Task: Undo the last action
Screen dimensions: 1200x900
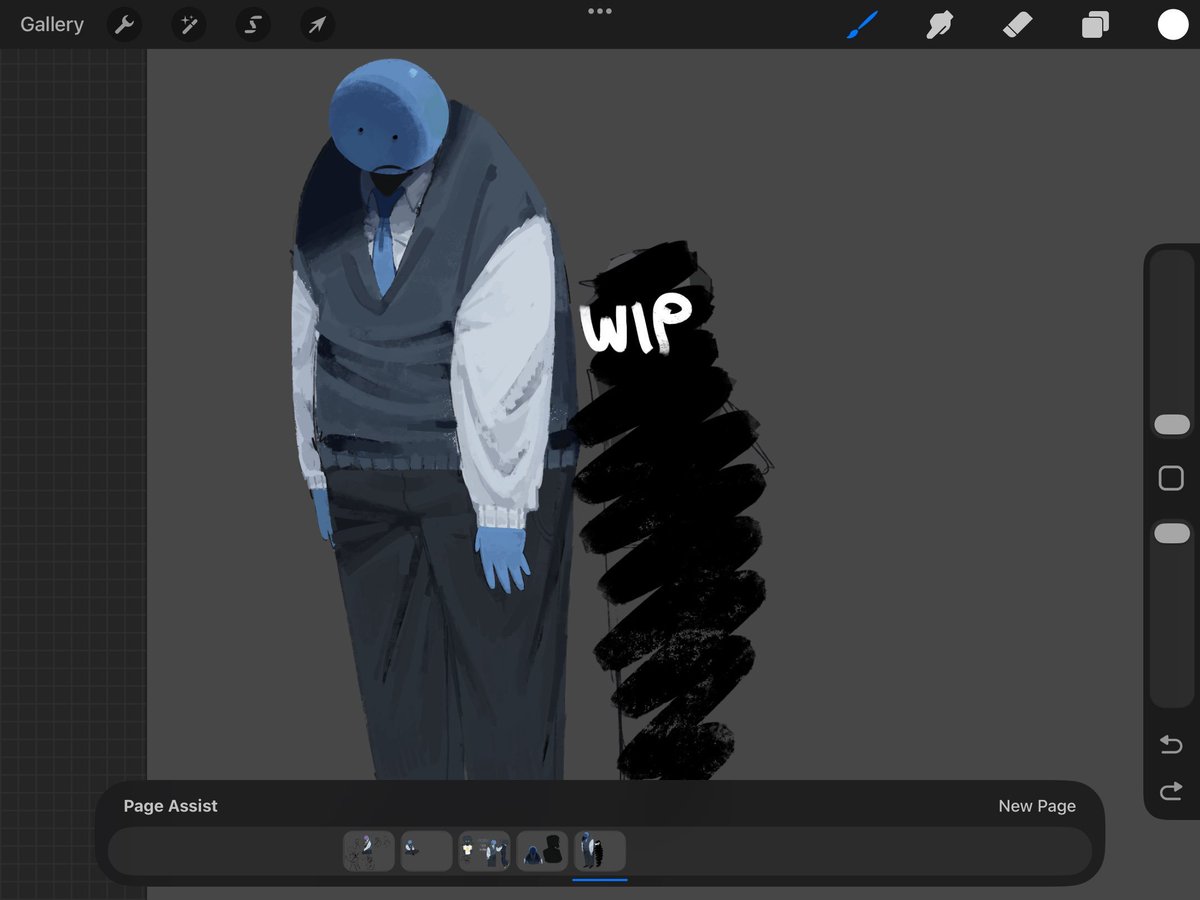Action: point(1171,744)
